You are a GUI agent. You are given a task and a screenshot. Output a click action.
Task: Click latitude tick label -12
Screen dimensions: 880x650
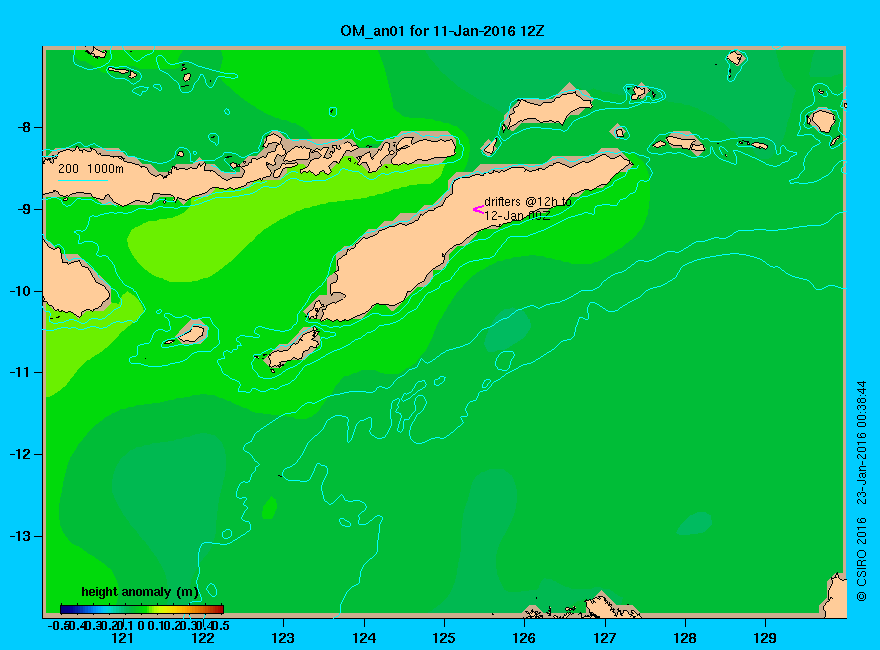[x=20, y=454]
